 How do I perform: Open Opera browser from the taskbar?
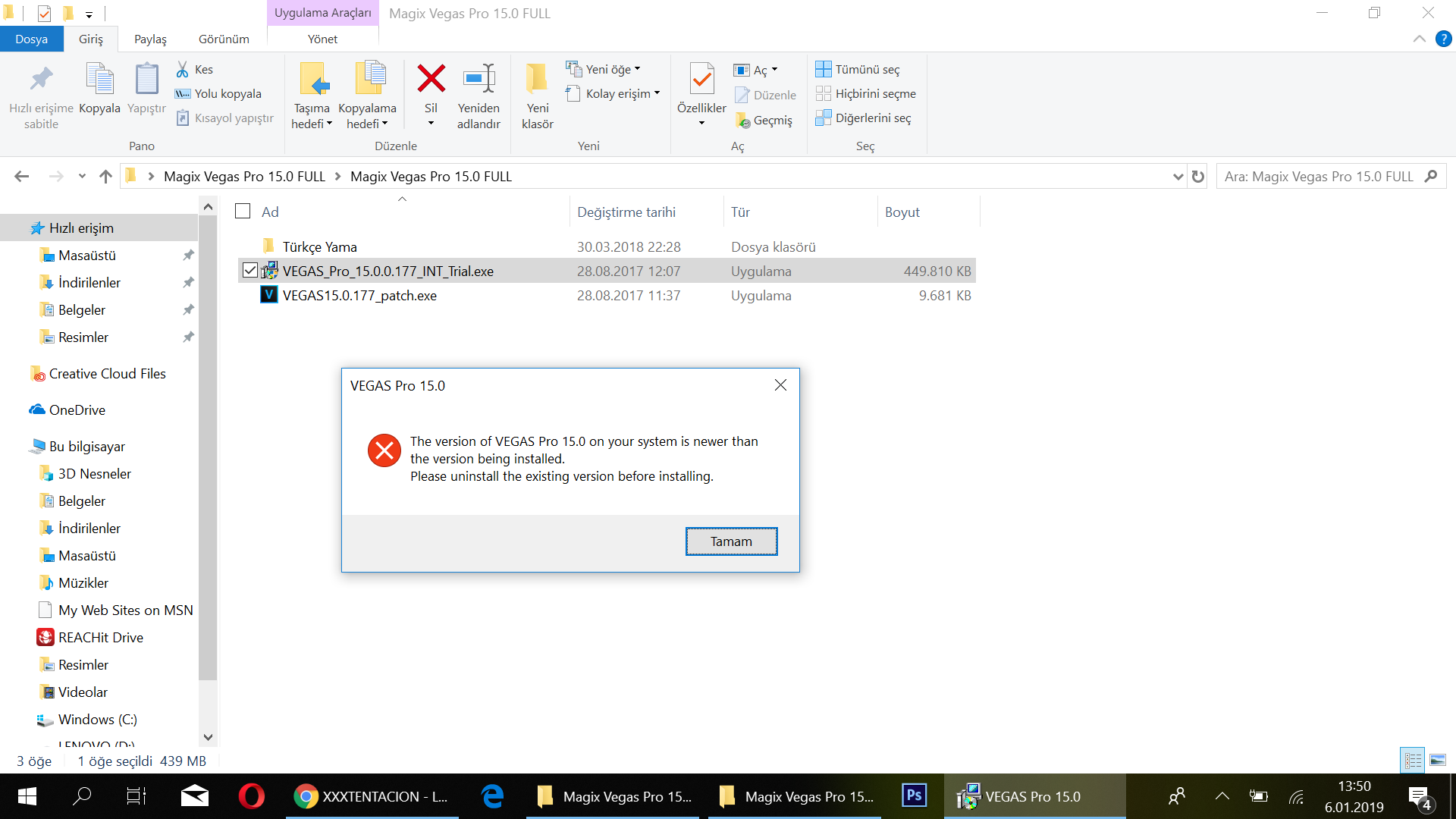tap(251, 796)
